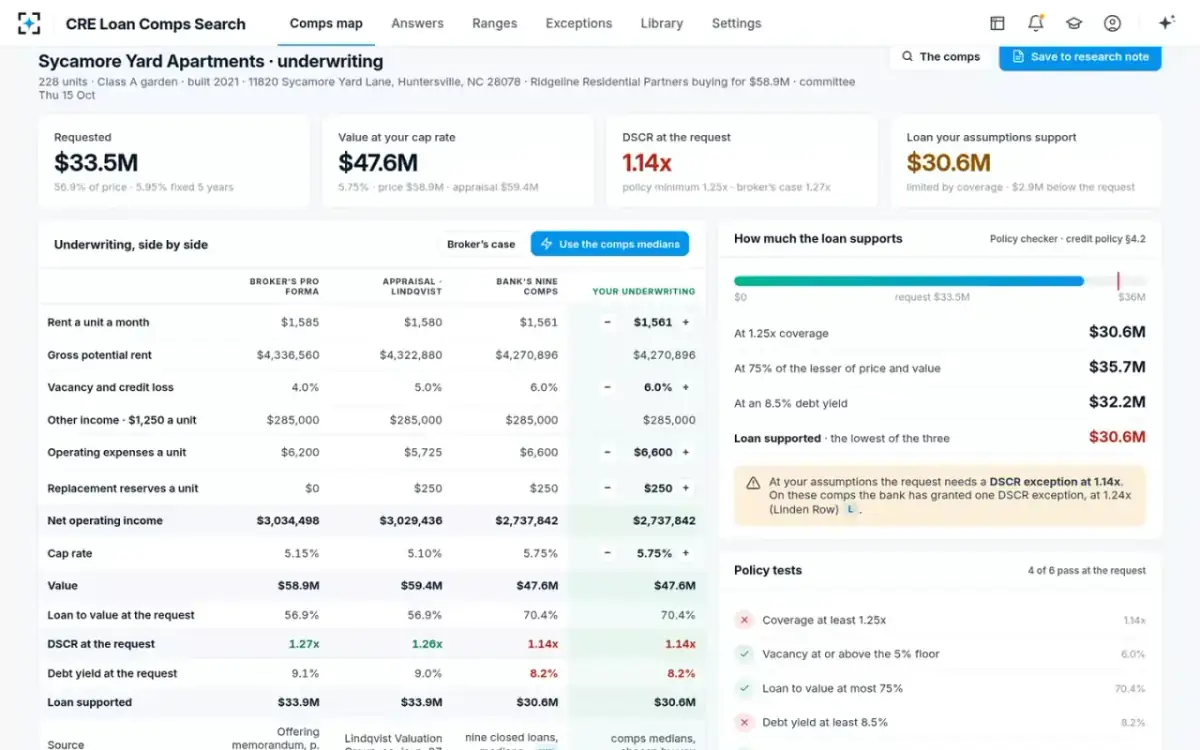Viewport: 1200px width, 750px height.
Task: Open Policy checker credit policy §4.2 link
Action: tap(1068, 239)
